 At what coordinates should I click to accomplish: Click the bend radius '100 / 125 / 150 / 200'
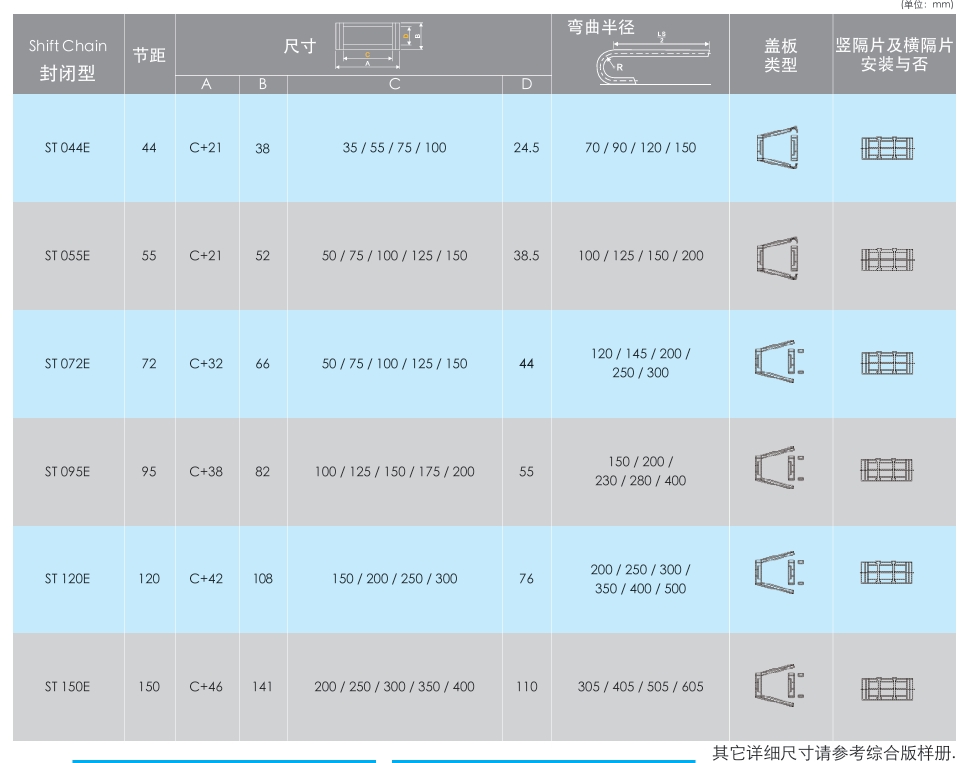coord(641,256)
